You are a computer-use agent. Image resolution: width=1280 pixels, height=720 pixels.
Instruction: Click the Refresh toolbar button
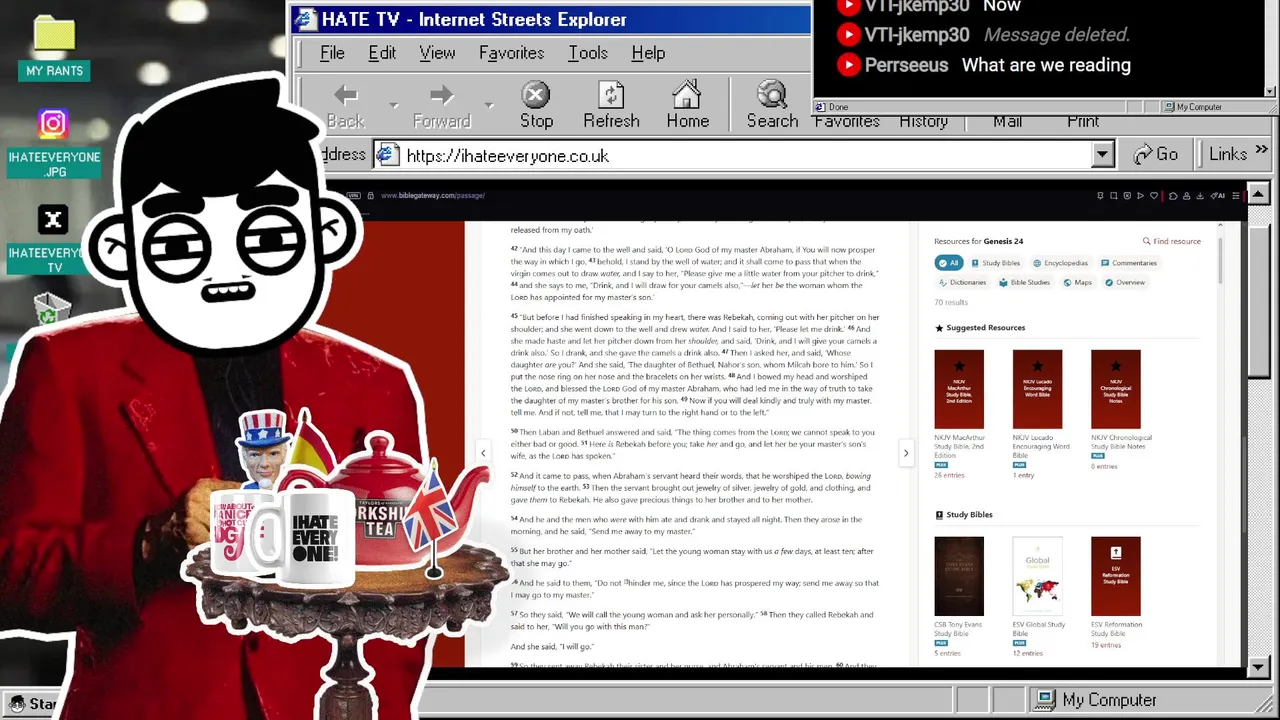611,107
